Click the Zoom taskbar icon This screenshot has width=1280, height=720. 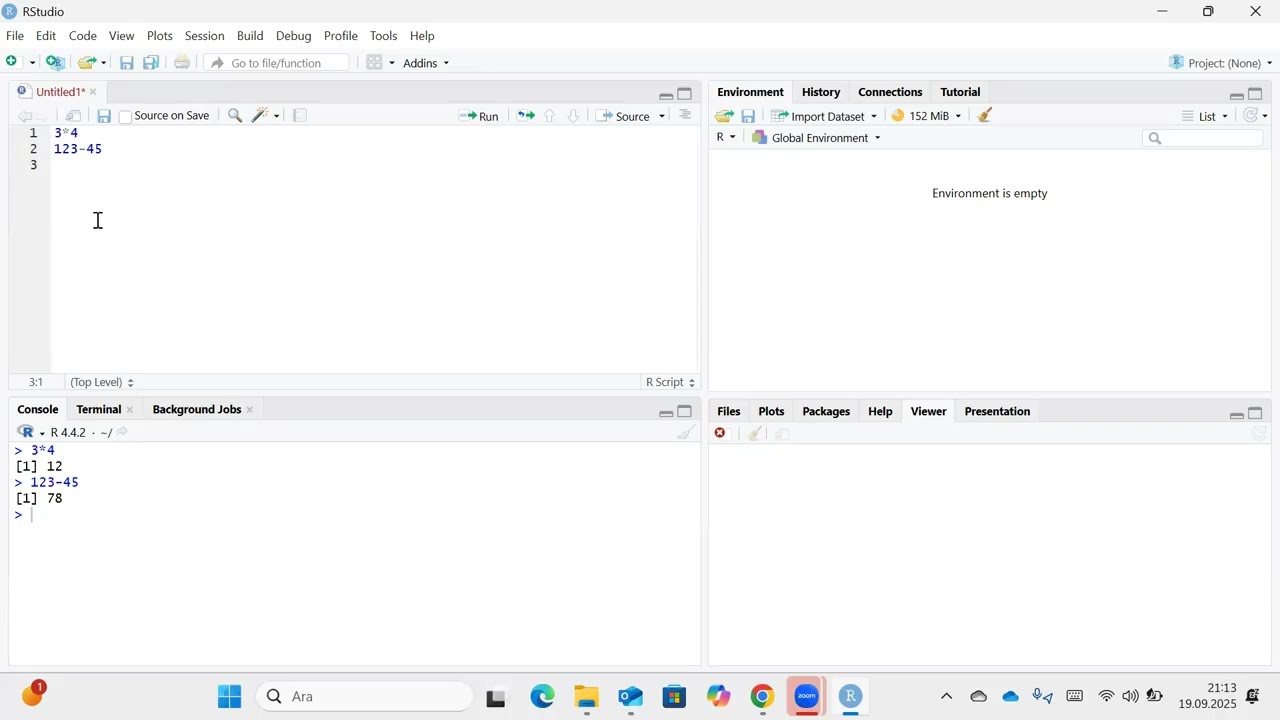coord(806,697)
